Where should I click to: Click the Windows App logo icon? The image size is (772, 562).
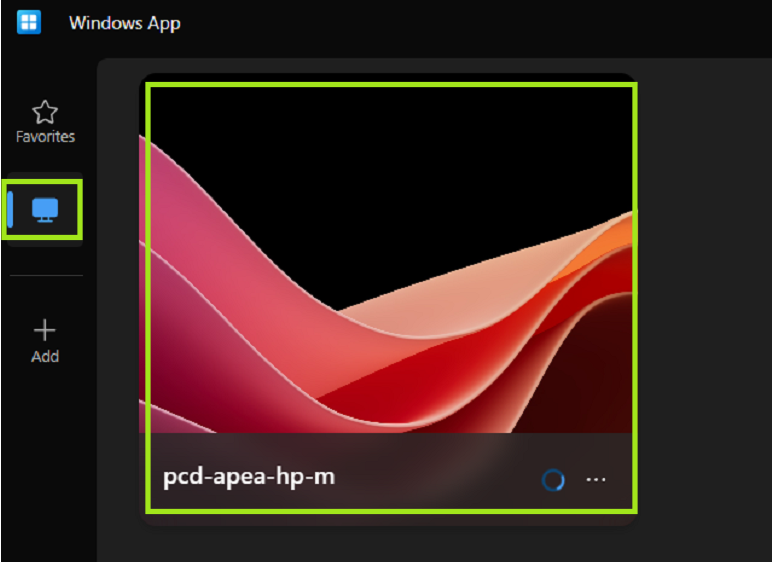[29, 22]
